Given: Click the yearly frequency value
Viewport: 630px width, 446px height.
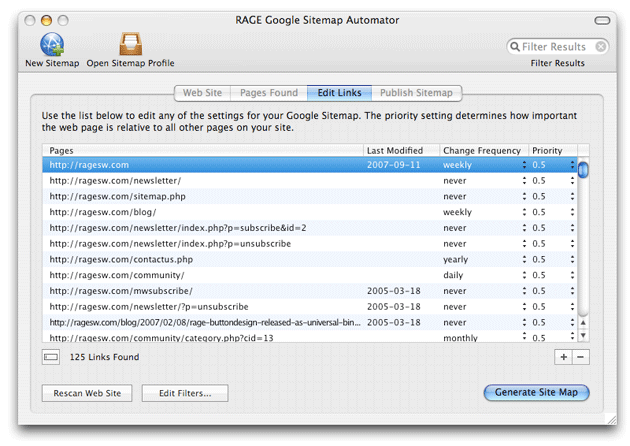Looking at the screenshot, I should tap(455, 260).
